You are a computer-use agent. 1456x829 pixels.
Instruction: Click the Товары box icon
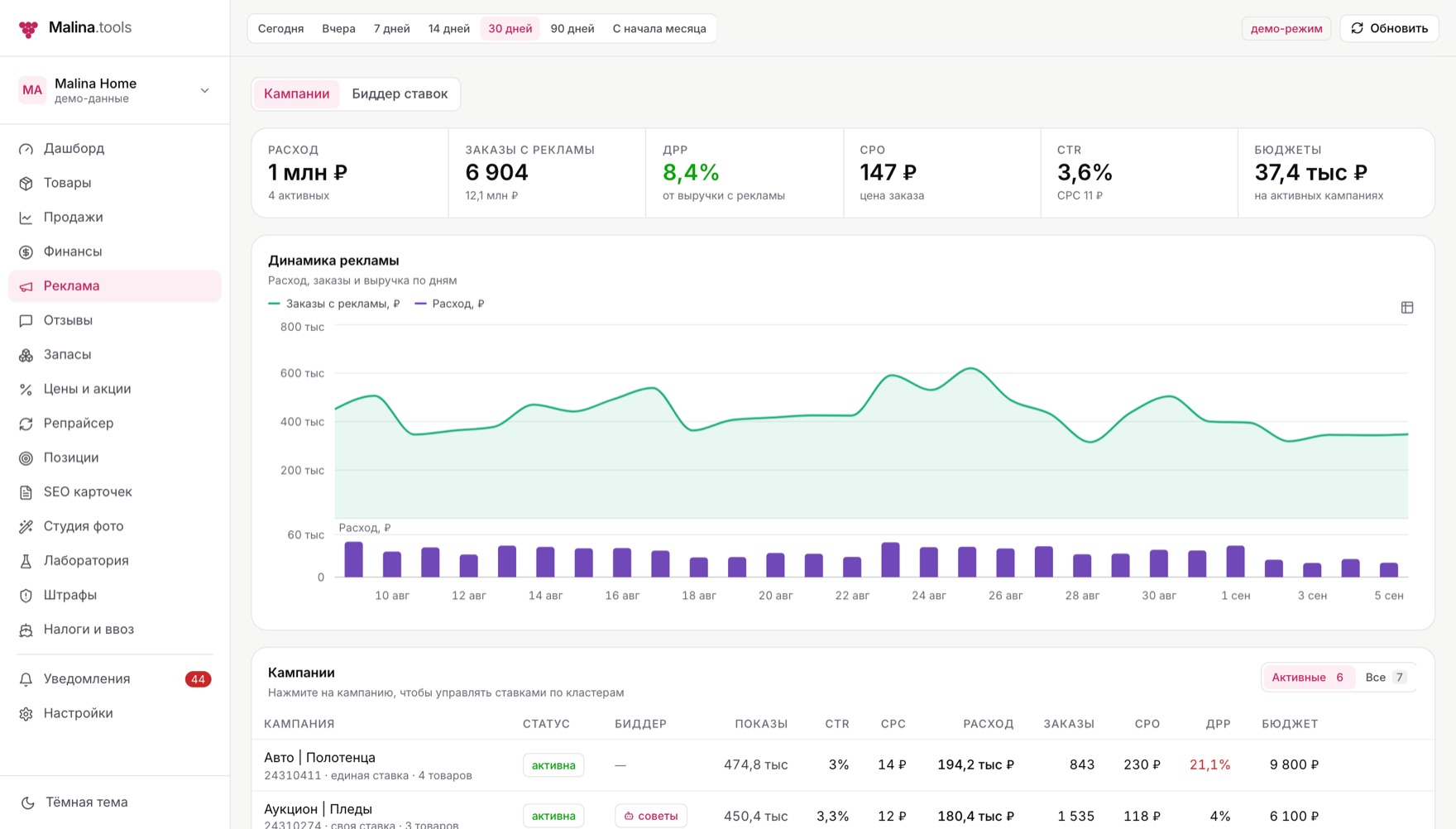[26, 183]
